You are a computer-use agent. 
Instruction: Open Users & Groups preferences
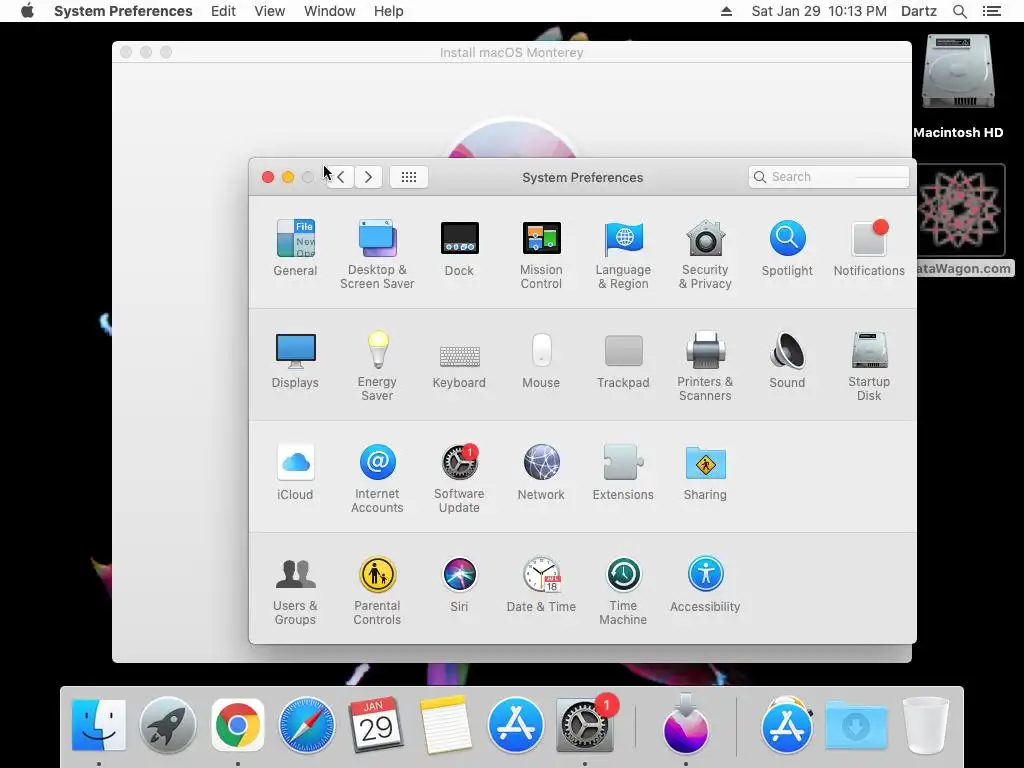tap(295, 590)
